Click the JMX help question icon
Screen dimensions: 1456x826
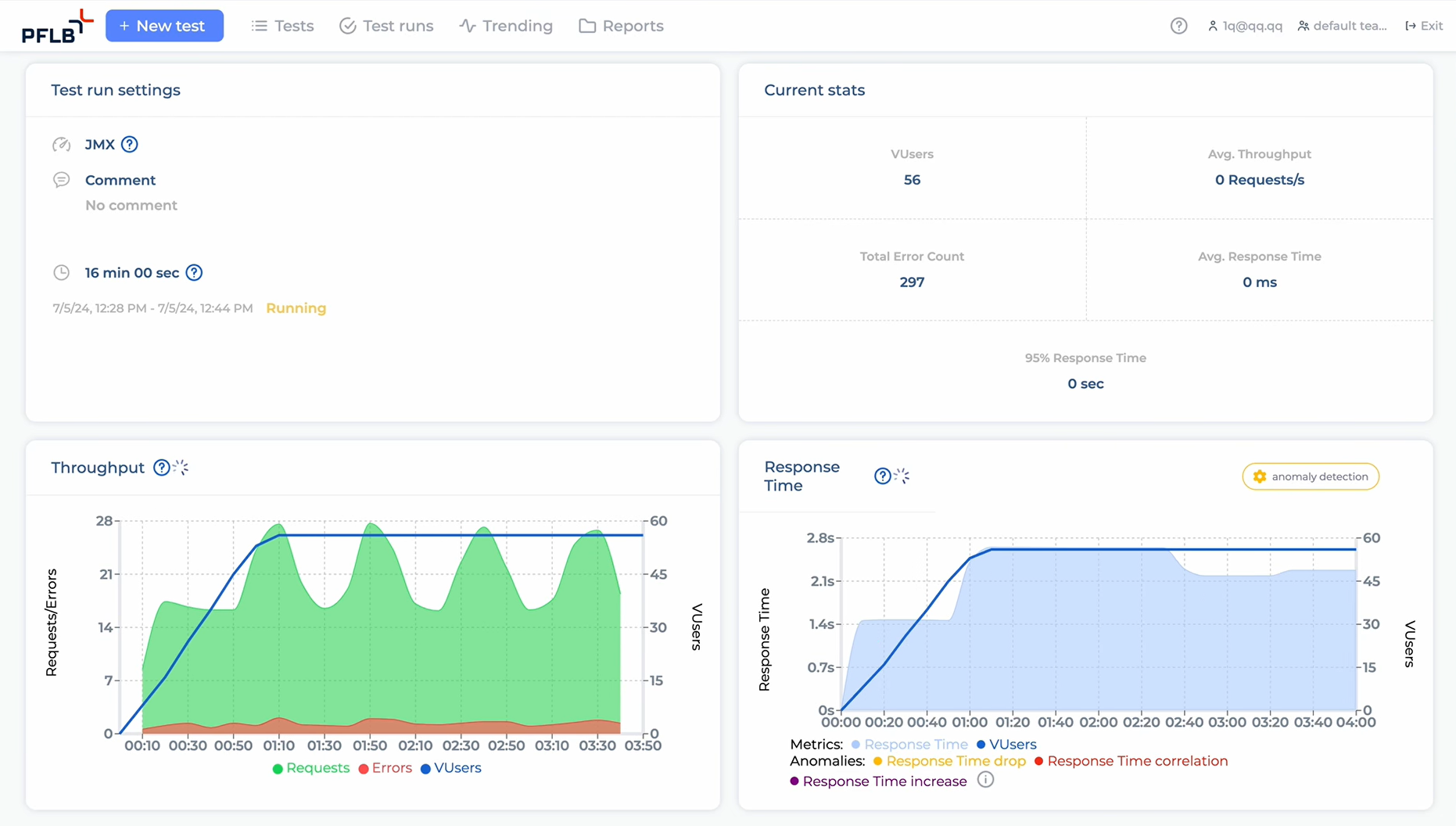click(130, 145)
